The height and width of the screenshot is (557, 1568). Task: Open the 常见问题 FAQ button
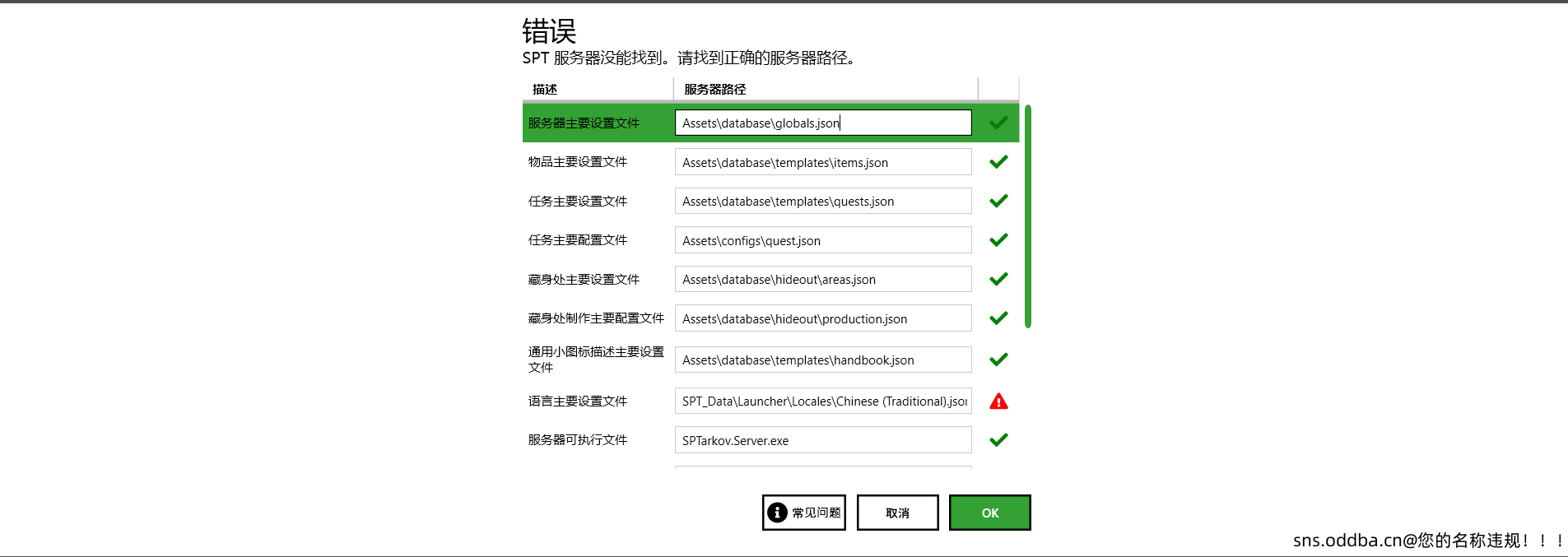[804, 513]
